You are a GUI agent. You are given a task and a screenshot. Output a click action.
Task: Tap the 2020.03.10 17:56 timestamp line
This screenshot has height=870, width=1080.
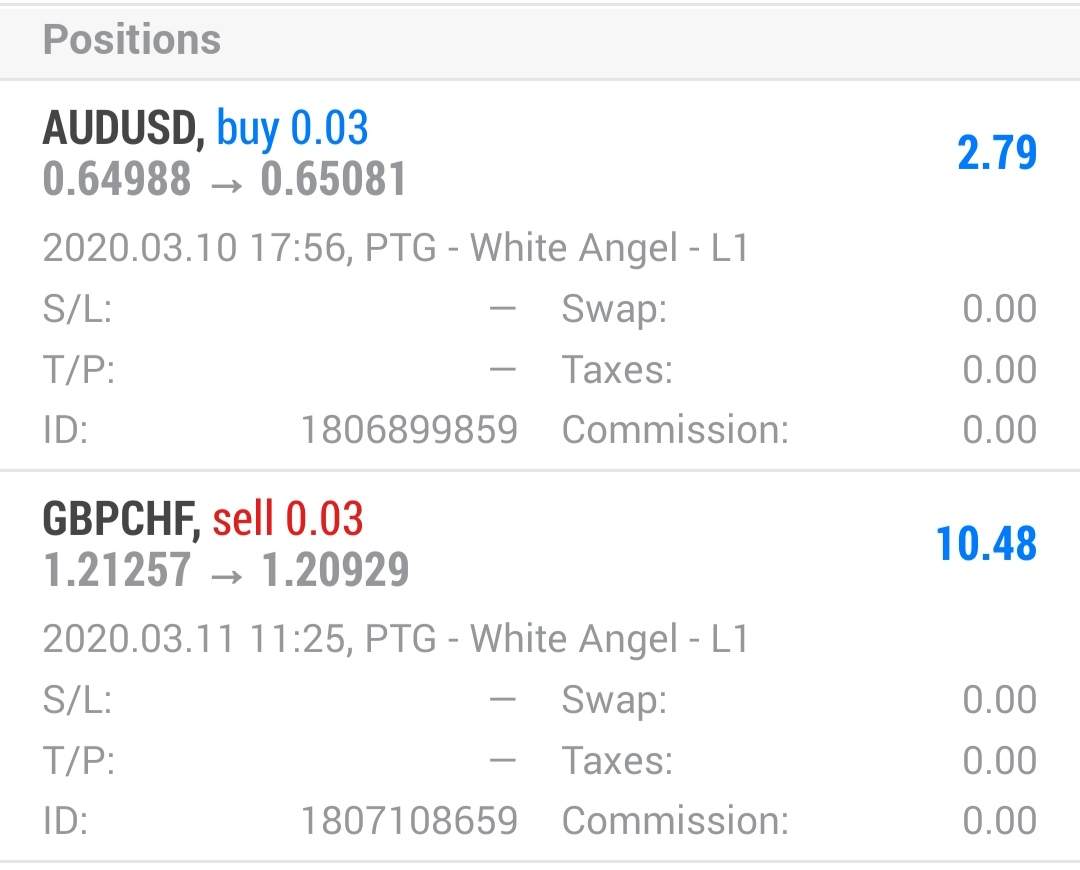pos(395,248)
